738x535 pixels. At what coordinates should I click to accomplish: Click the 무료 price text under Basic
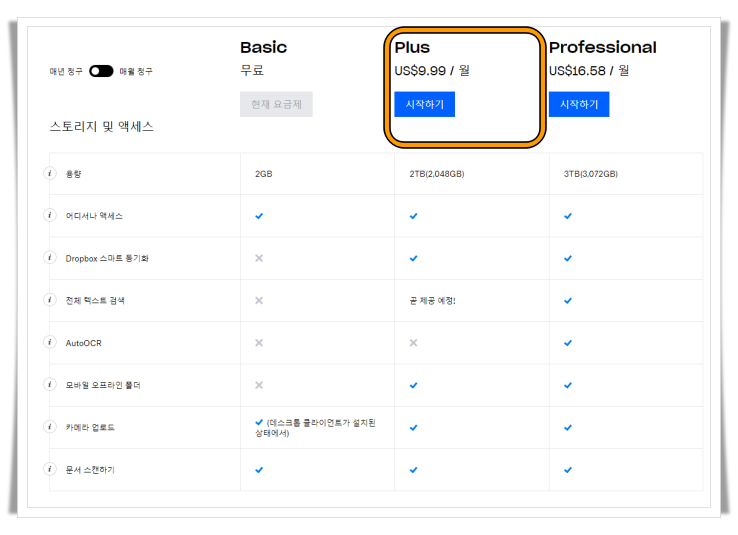[252, 71]
